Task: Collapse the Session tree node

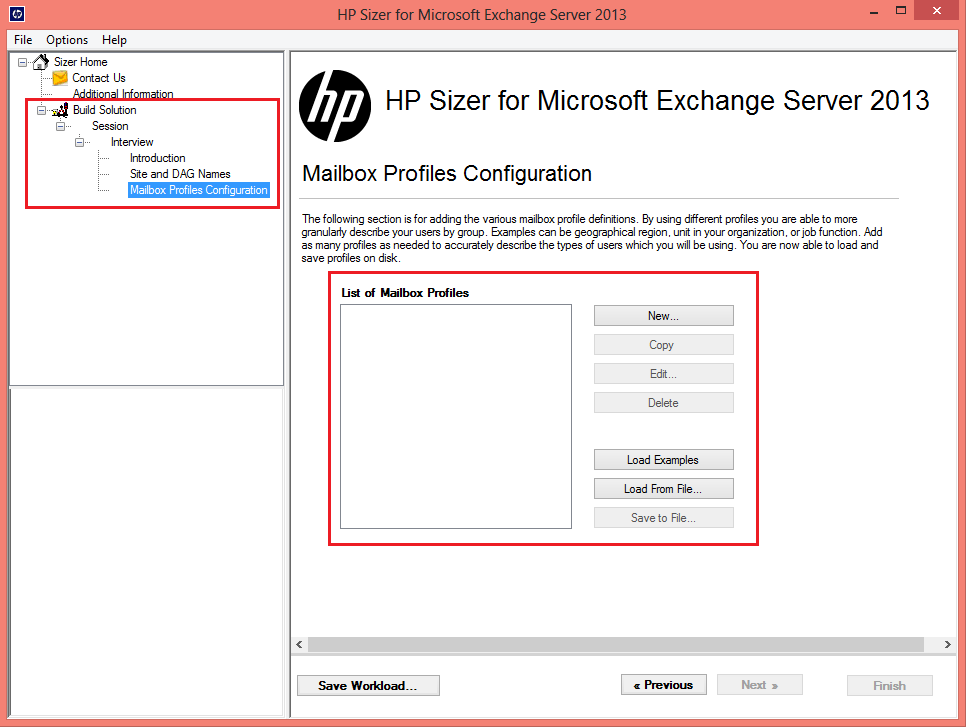Action: (x=60, y=126)
